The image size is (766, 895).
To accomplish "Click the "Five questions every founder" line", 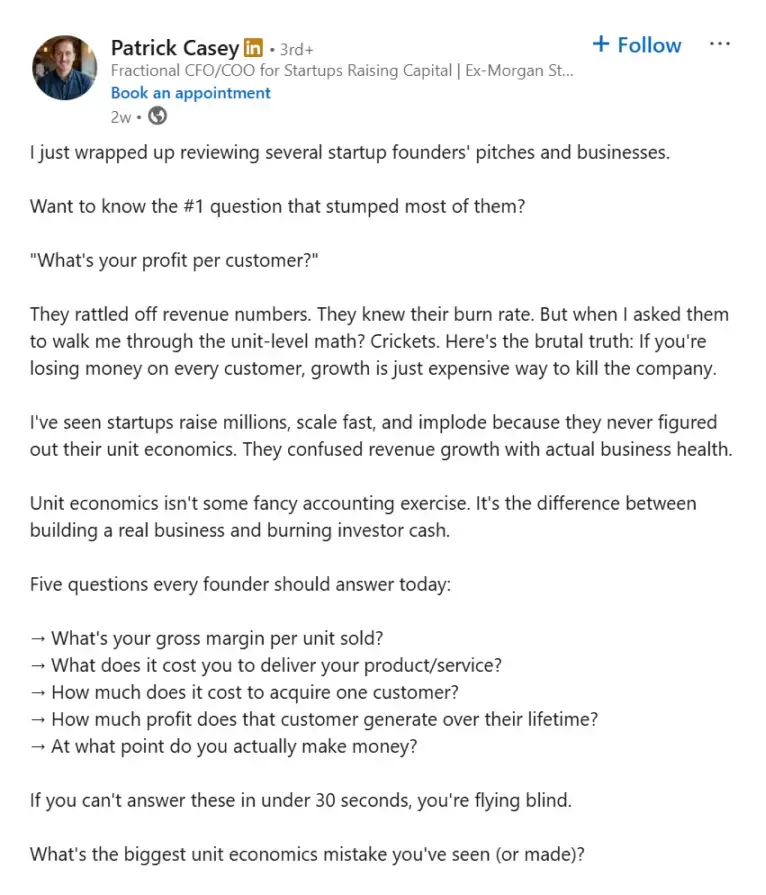I will pos(240,584).
